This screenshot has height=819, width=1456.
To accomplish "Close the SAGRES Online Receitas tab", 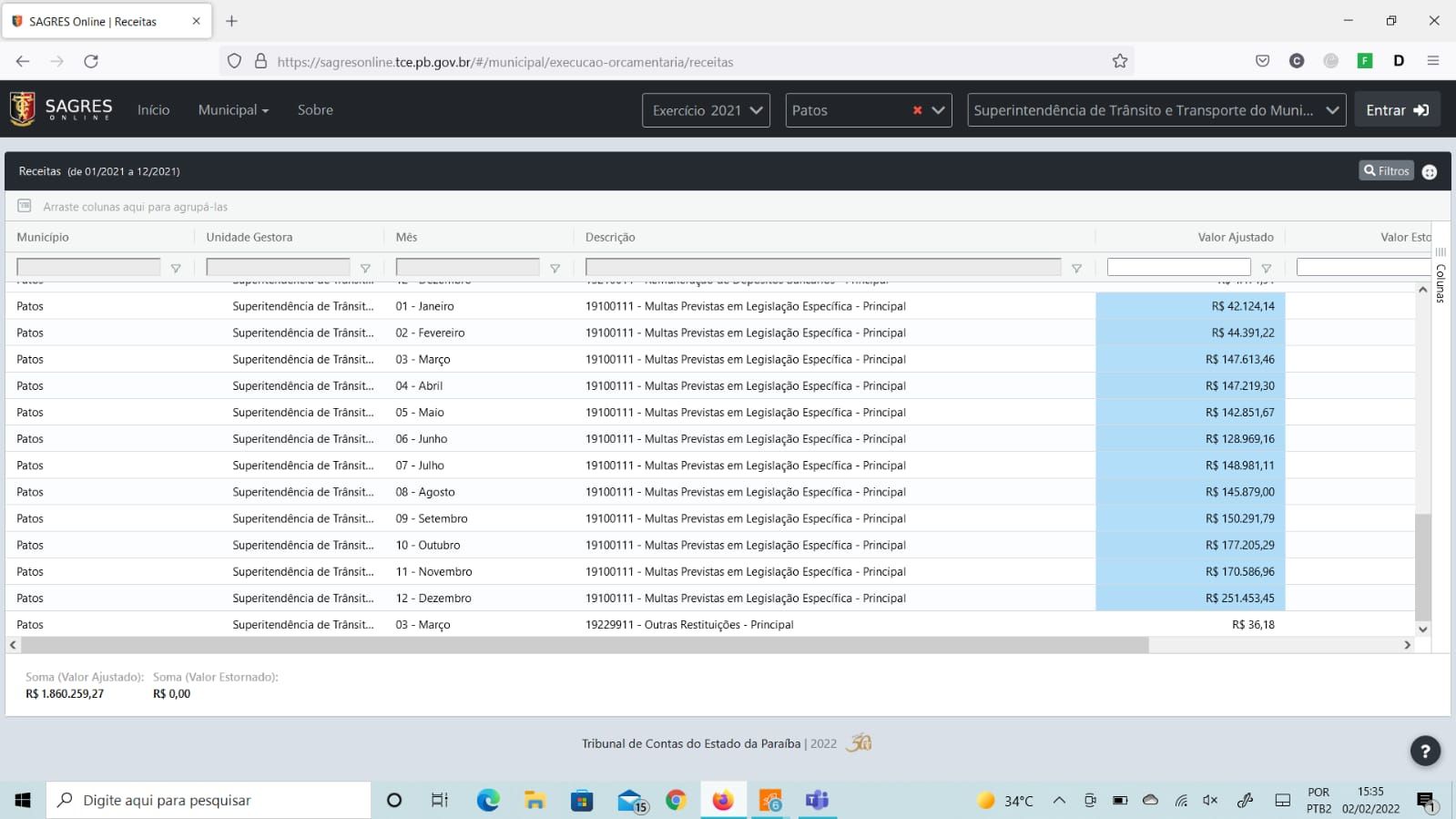I will [196, 21].
